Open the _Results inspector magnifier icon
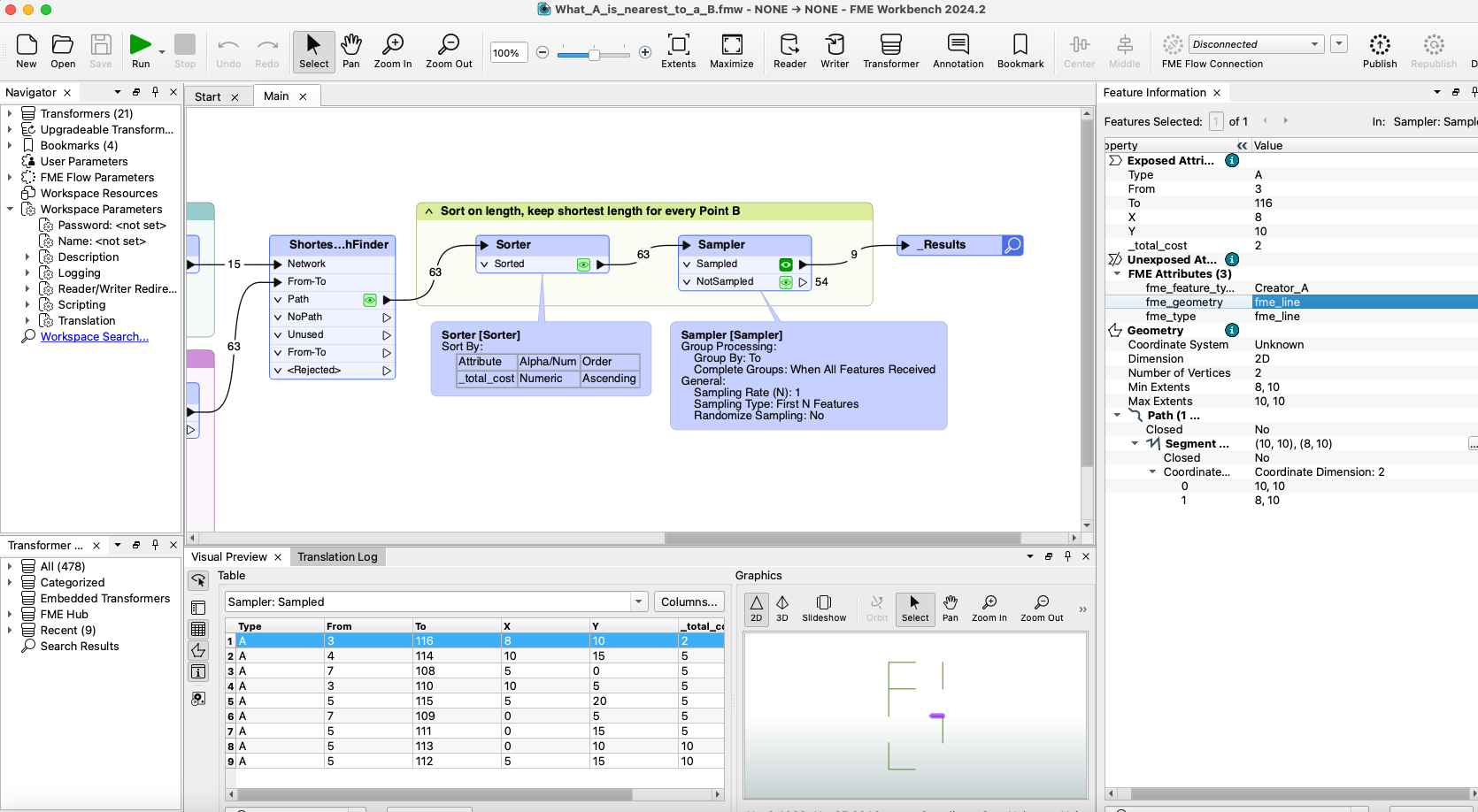1478x812 pixels. [1013, 245]
